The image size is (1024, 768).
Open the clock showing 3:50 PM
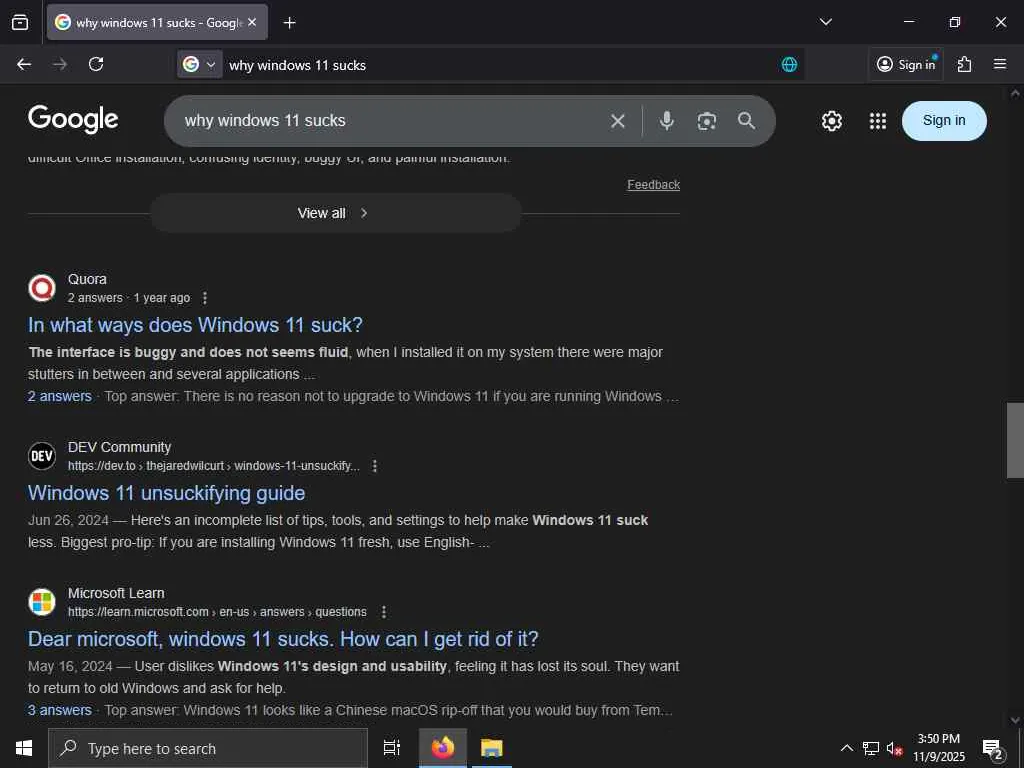[938, 748]
